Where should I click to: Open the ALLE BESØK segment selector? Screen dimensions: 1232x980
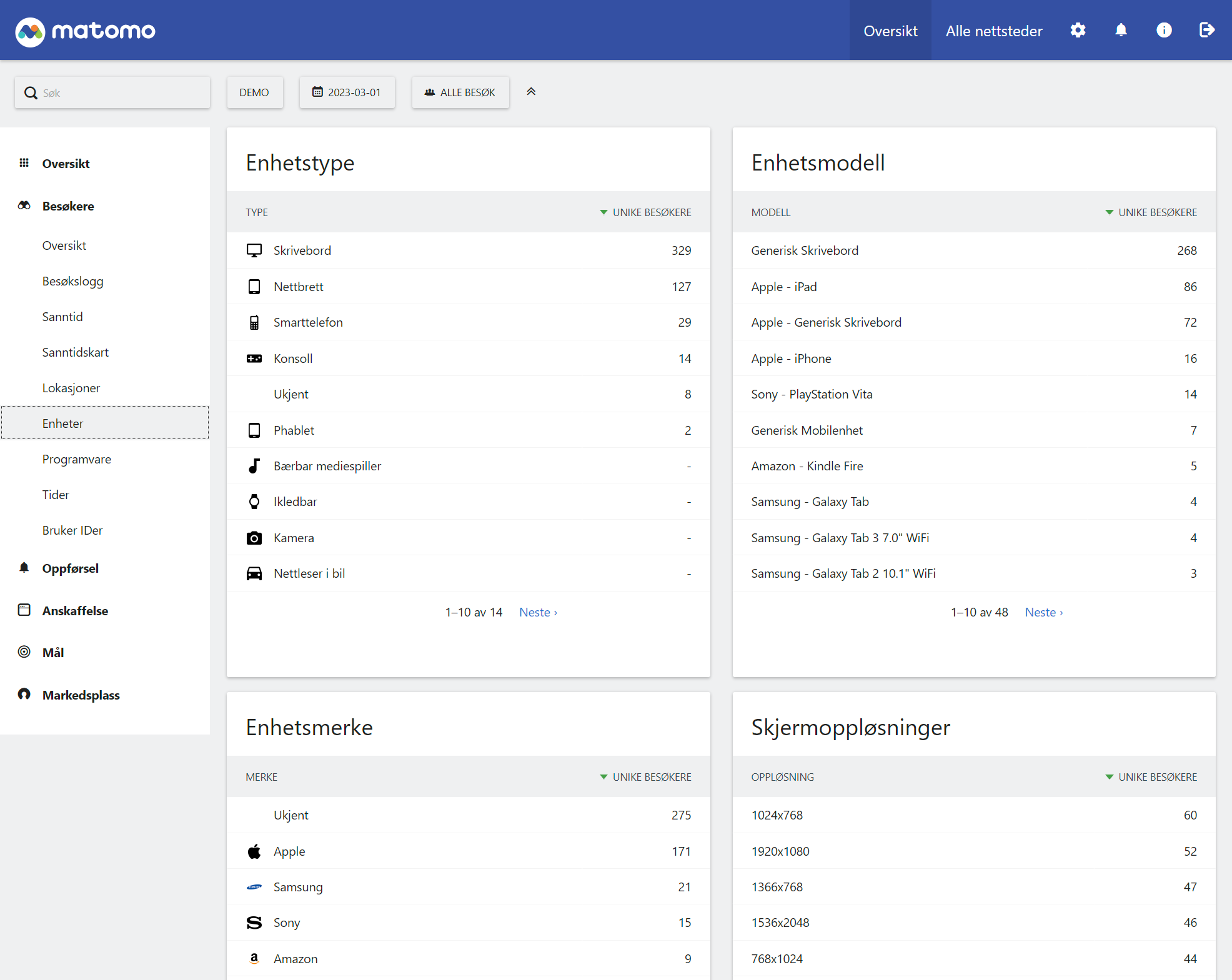coord(460,92)
